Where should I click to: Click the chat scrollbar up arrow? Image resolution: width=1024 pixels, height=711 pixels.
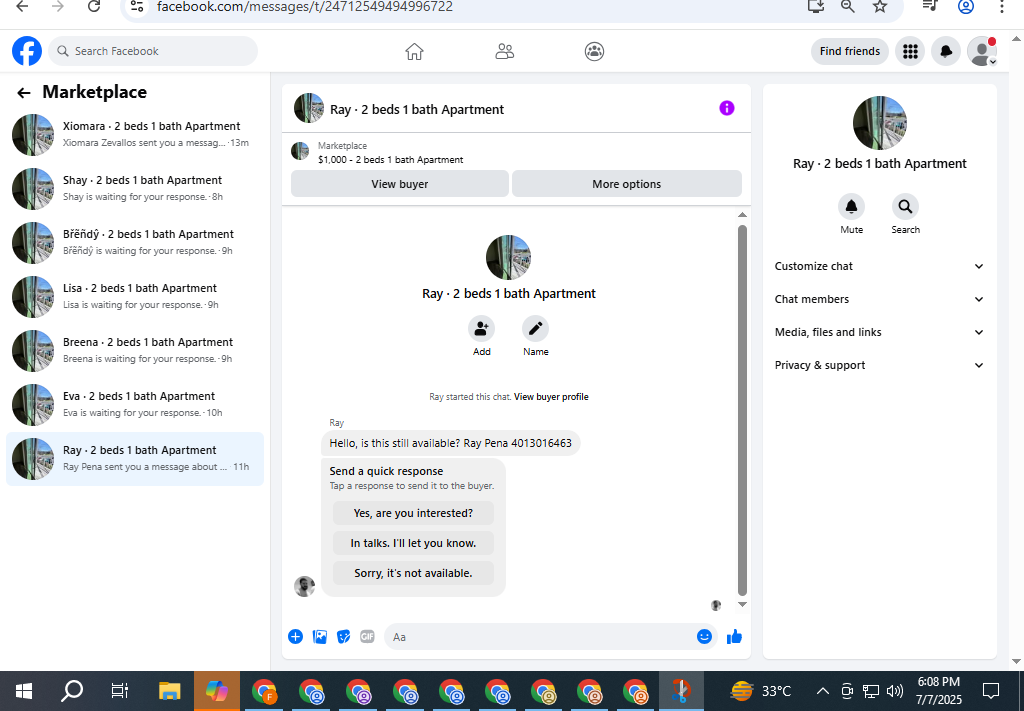742,215
